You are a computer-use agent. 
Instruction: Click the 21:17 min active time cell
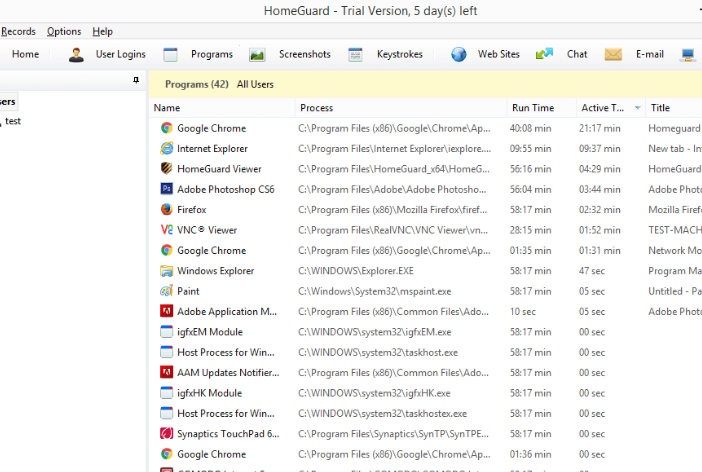(x=599, y=129)
